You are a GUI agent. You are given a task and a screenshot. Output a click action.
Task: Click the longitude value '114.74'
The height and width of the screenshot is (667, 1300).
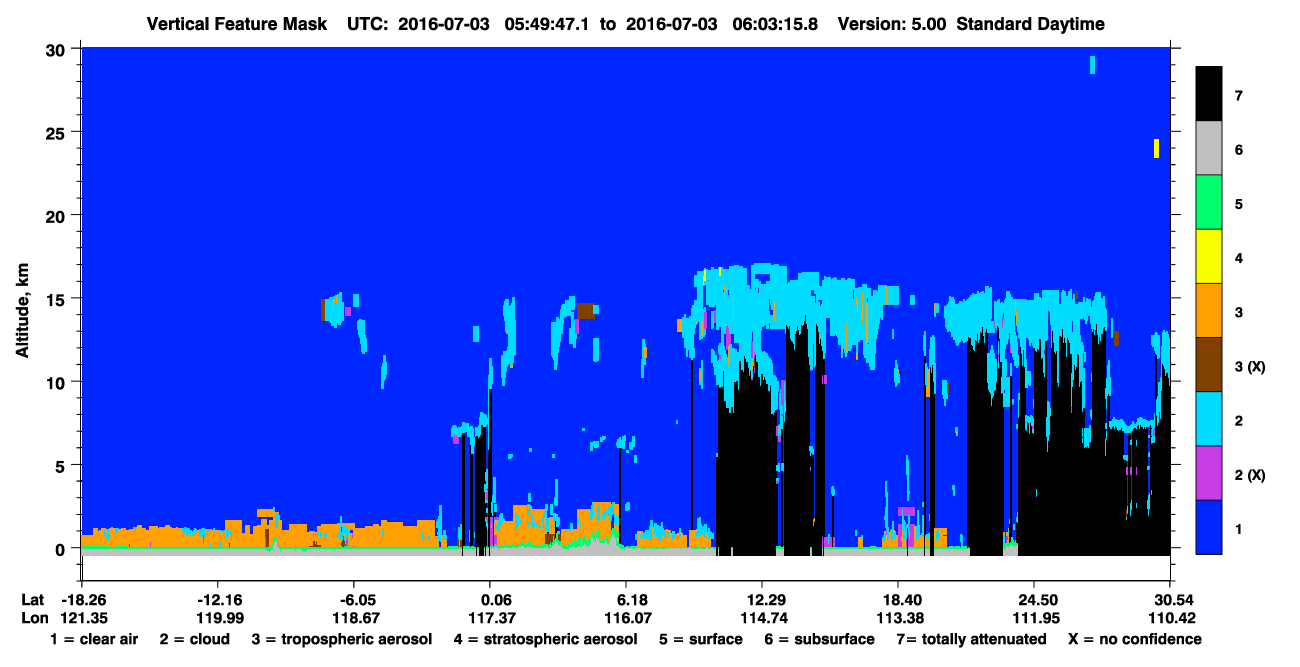pyautogui.click(x=762, y=617)
